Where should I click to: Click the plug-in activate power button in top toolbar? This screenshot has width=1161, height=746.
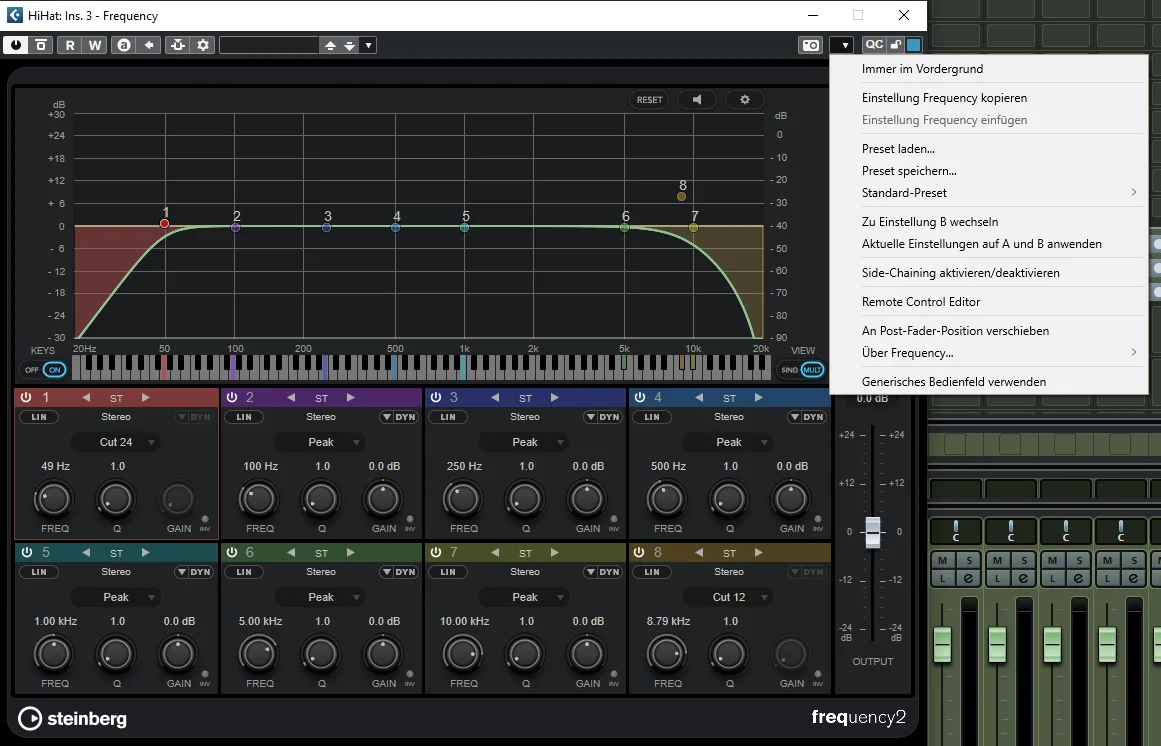click(16, 45)
